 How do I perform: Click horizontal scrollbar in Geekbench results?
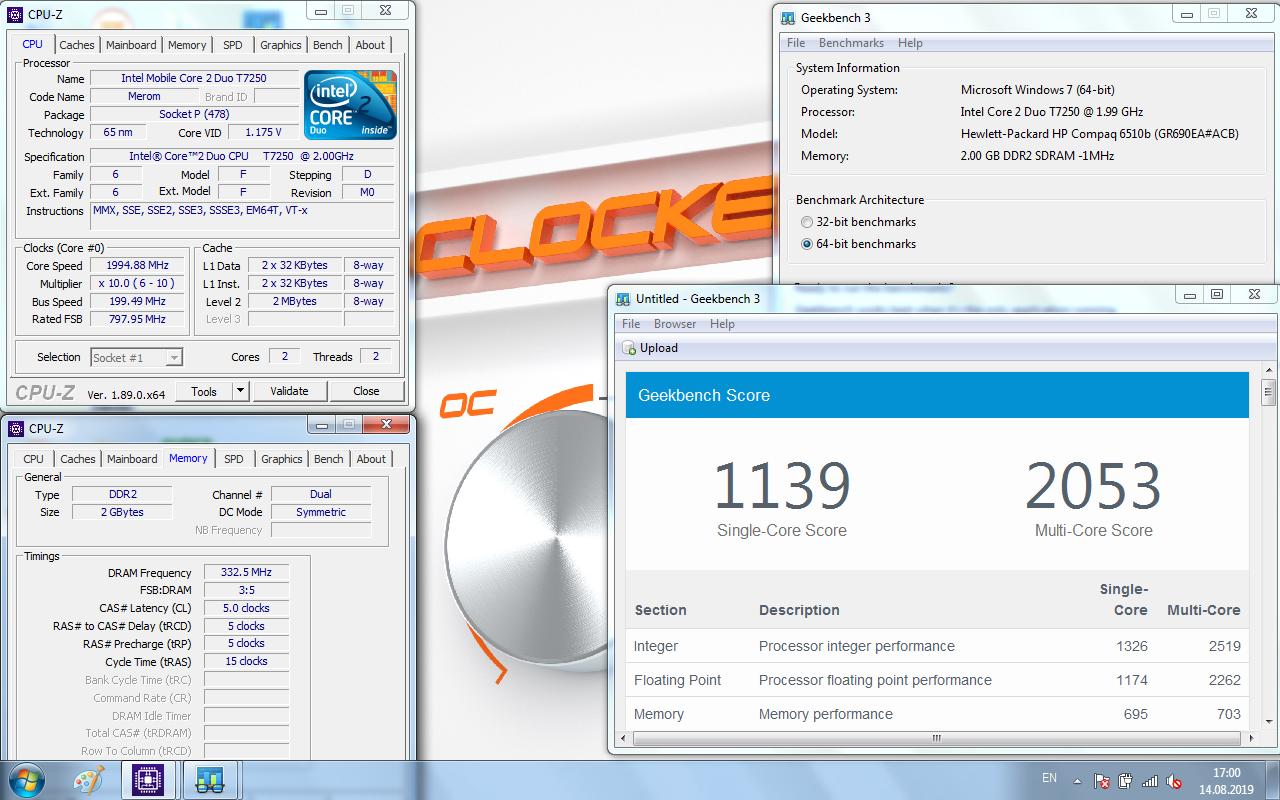pyautogui.click(x=937, y=740)
